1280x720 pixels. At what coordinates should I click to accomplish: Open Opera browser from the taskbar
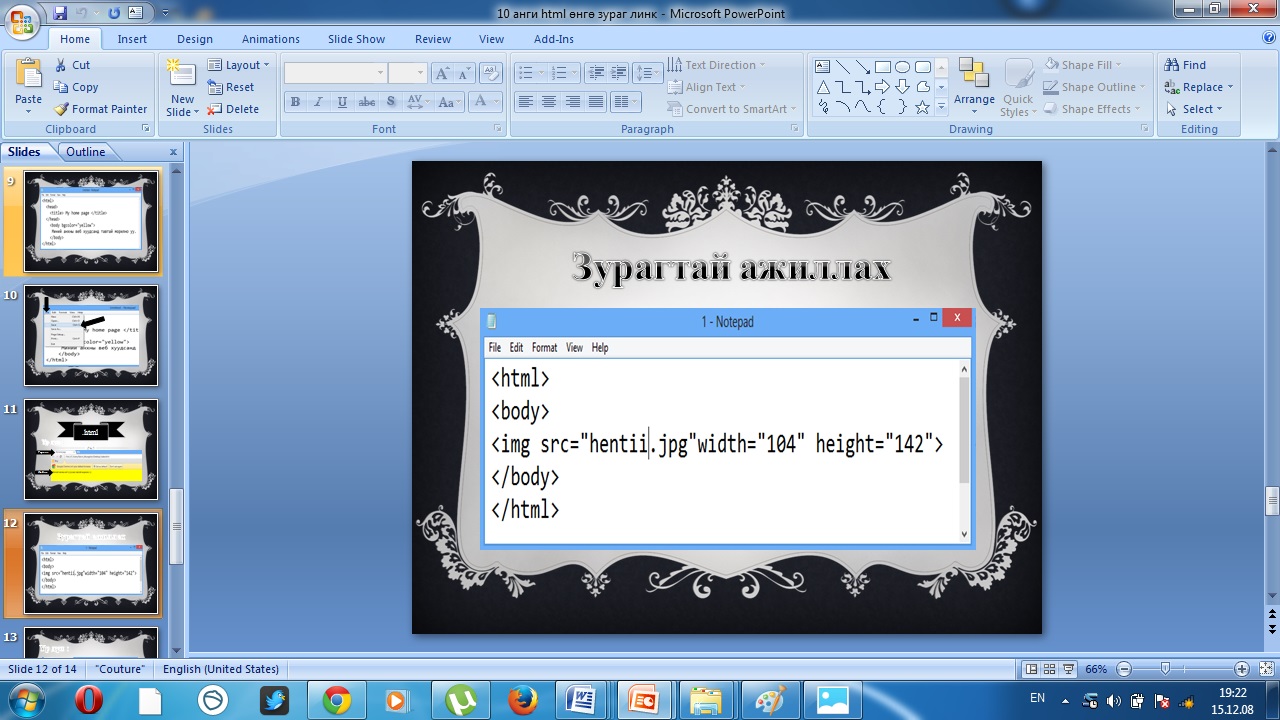(87, 700)
